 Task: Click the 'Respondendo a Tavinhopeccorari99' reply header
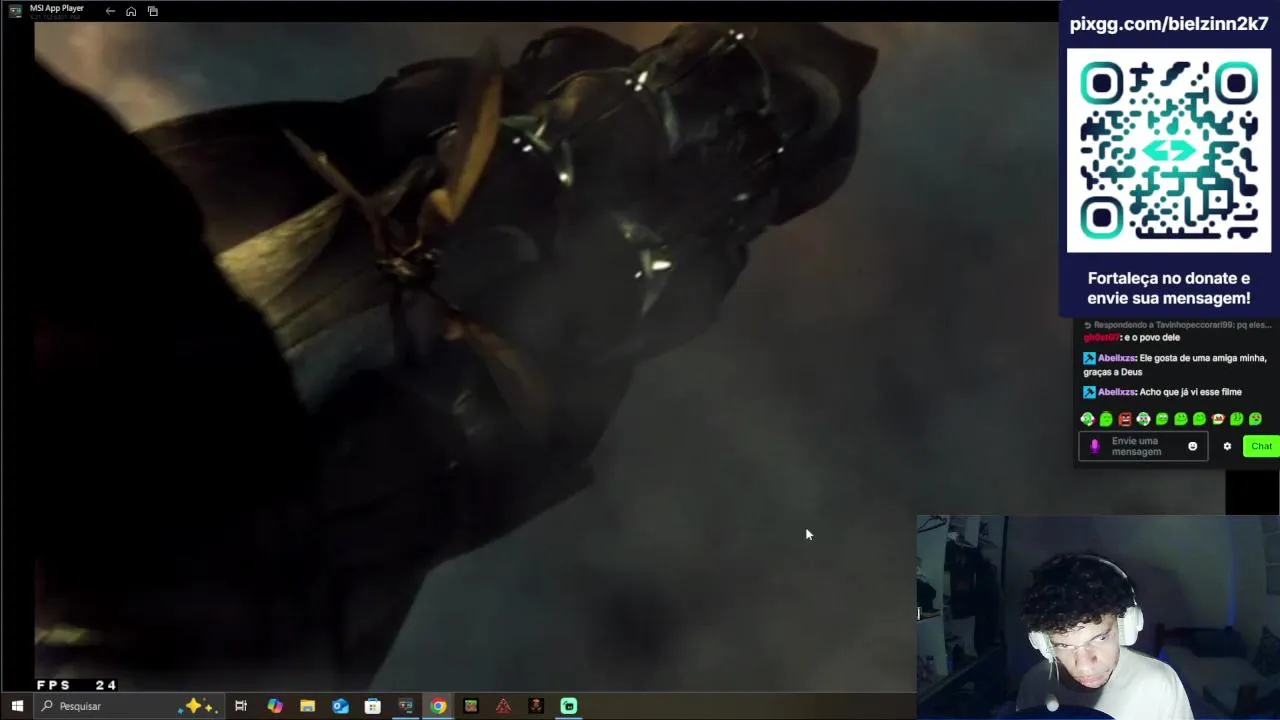pos(1180,325)
